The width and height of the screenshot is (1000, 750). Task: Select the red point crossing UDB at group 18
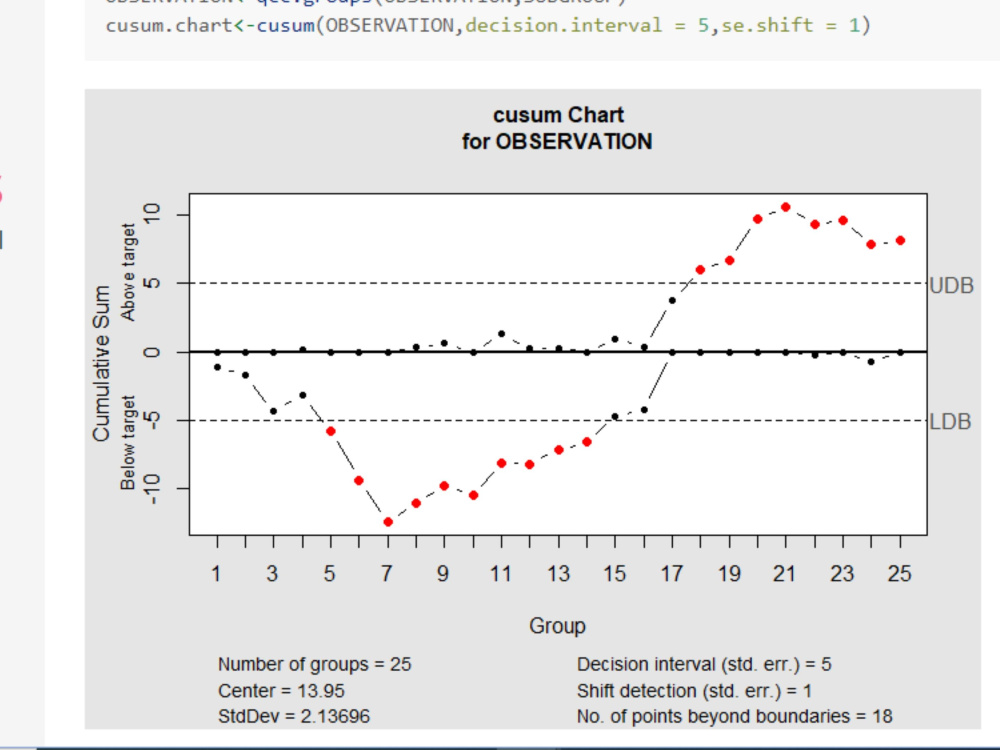(x=700, y=267)
